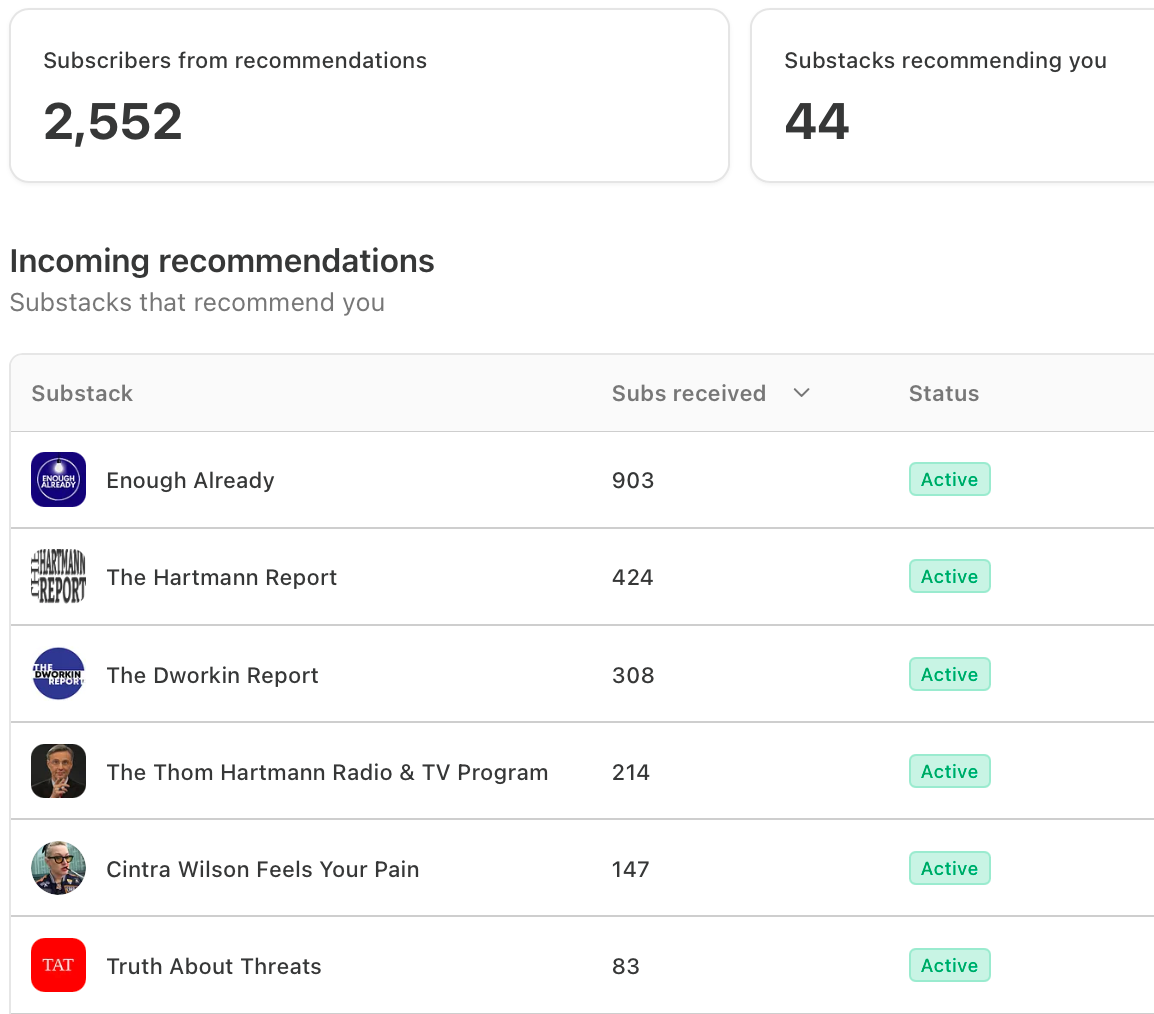This screenshot has height=1014, width=1154.
Task: Select the 308 subs received value
Action: [633, 675]
